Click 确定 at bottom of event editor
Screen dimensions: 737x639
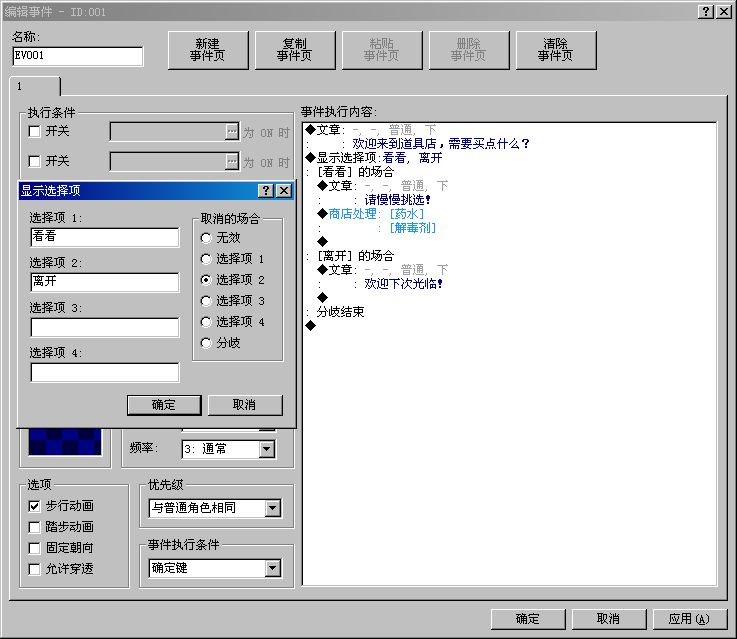click(528, 619)
